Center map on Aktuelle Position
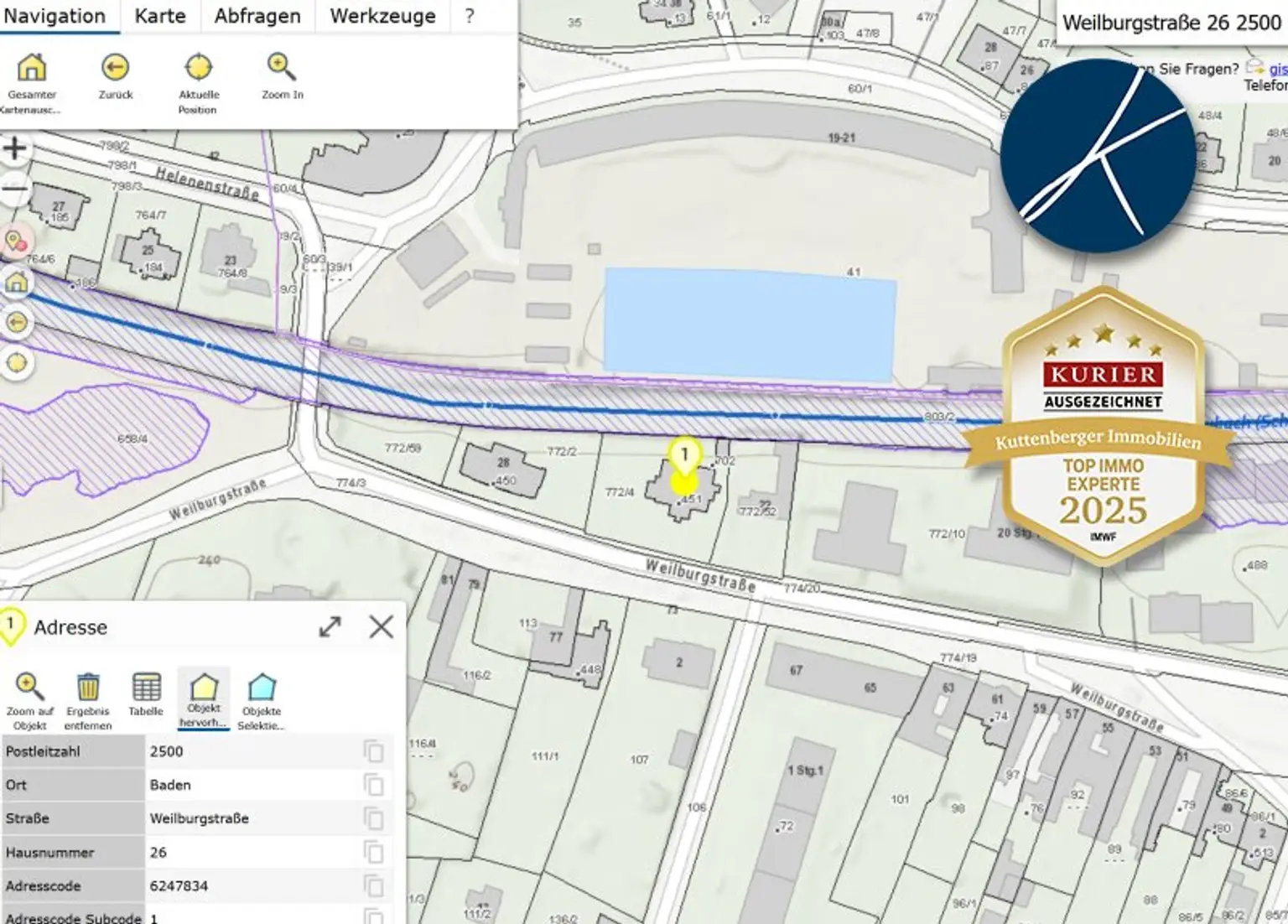The image size is (1288, 924). (x=198, y=68)
